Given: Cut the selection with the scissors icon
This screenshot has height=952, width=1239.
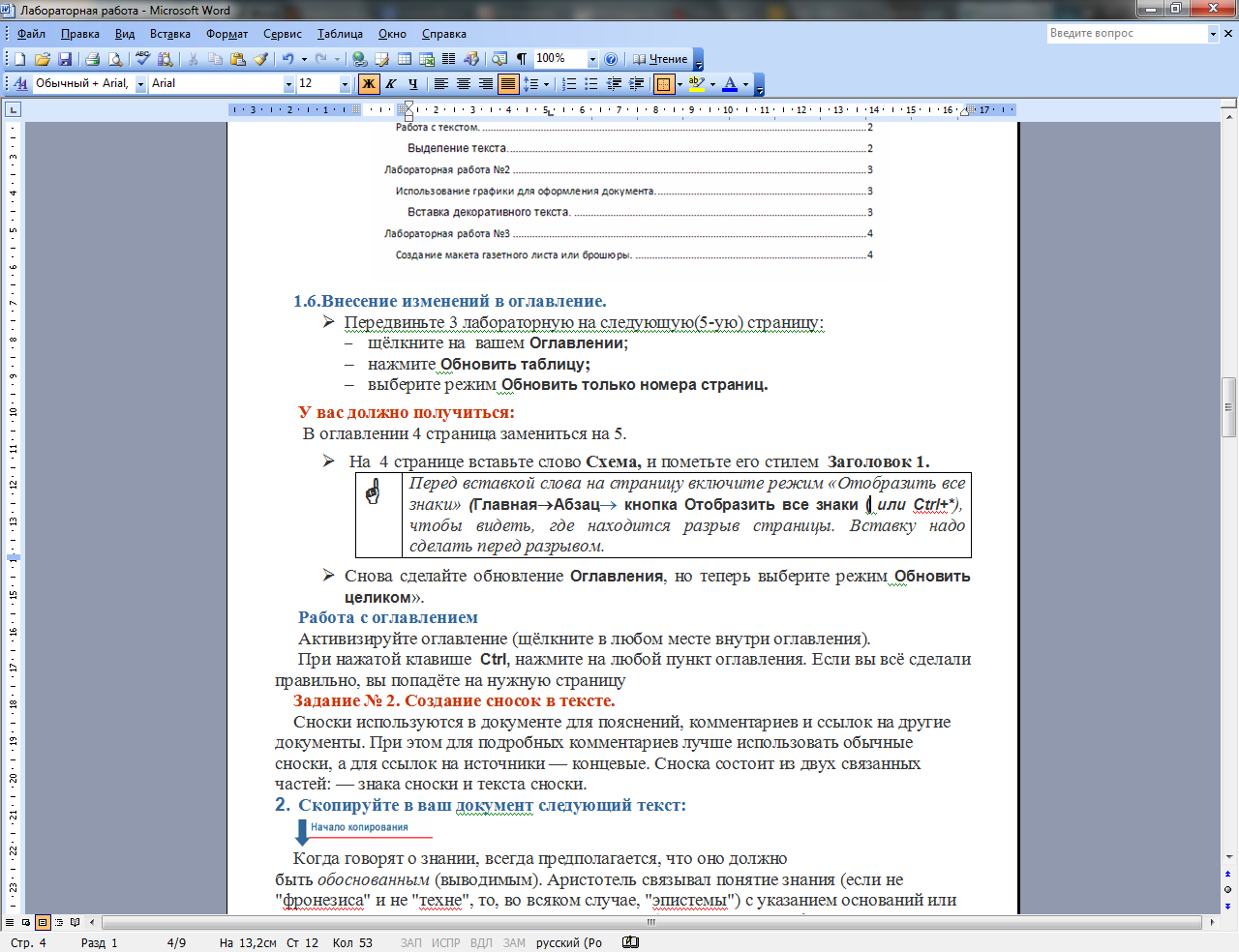Looking at the screenshot, I should coord(193,59).
